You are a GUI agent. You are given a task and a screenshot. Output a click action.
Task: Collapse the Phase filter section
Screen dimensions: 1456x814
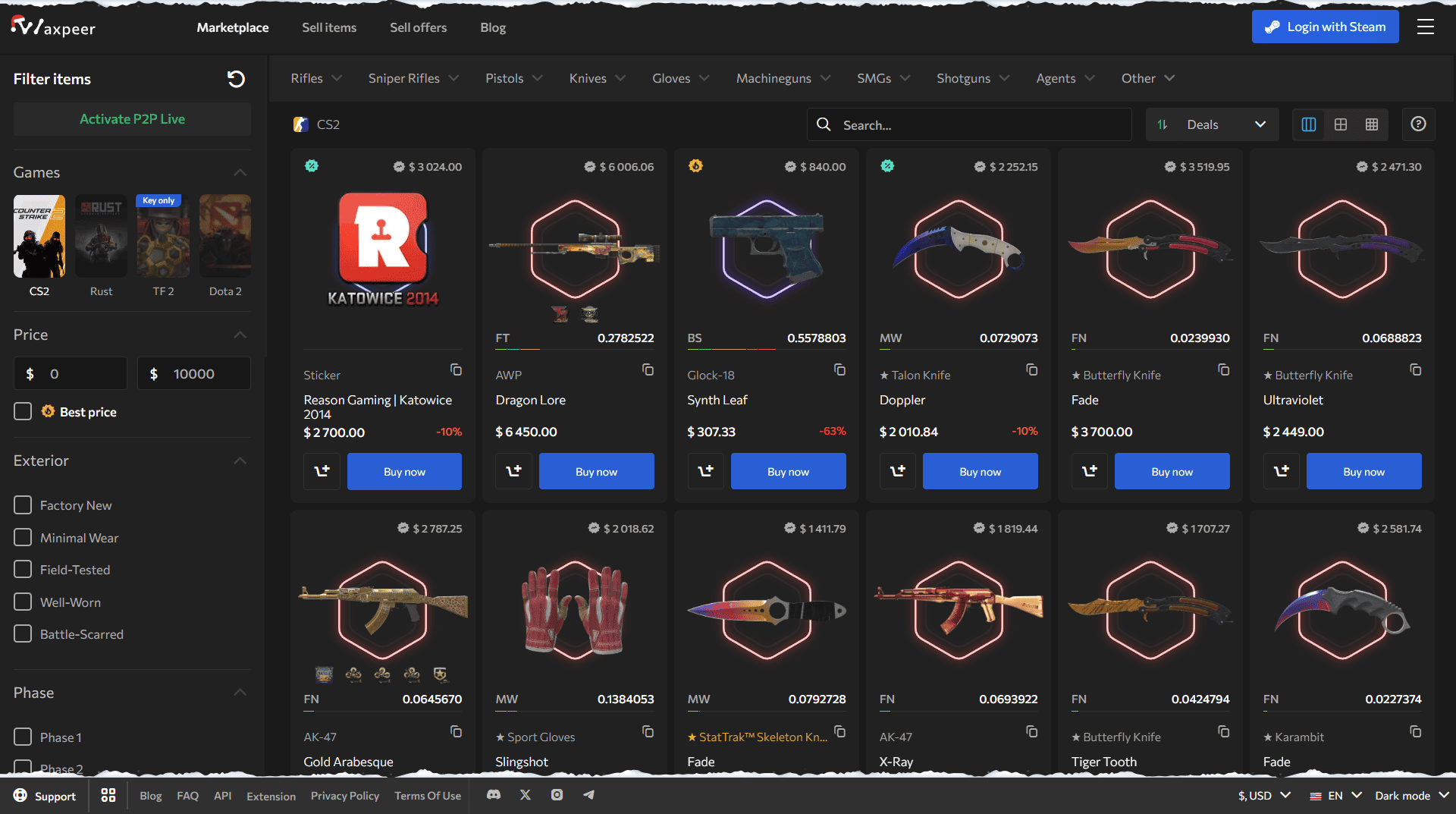tap(240, 693)
